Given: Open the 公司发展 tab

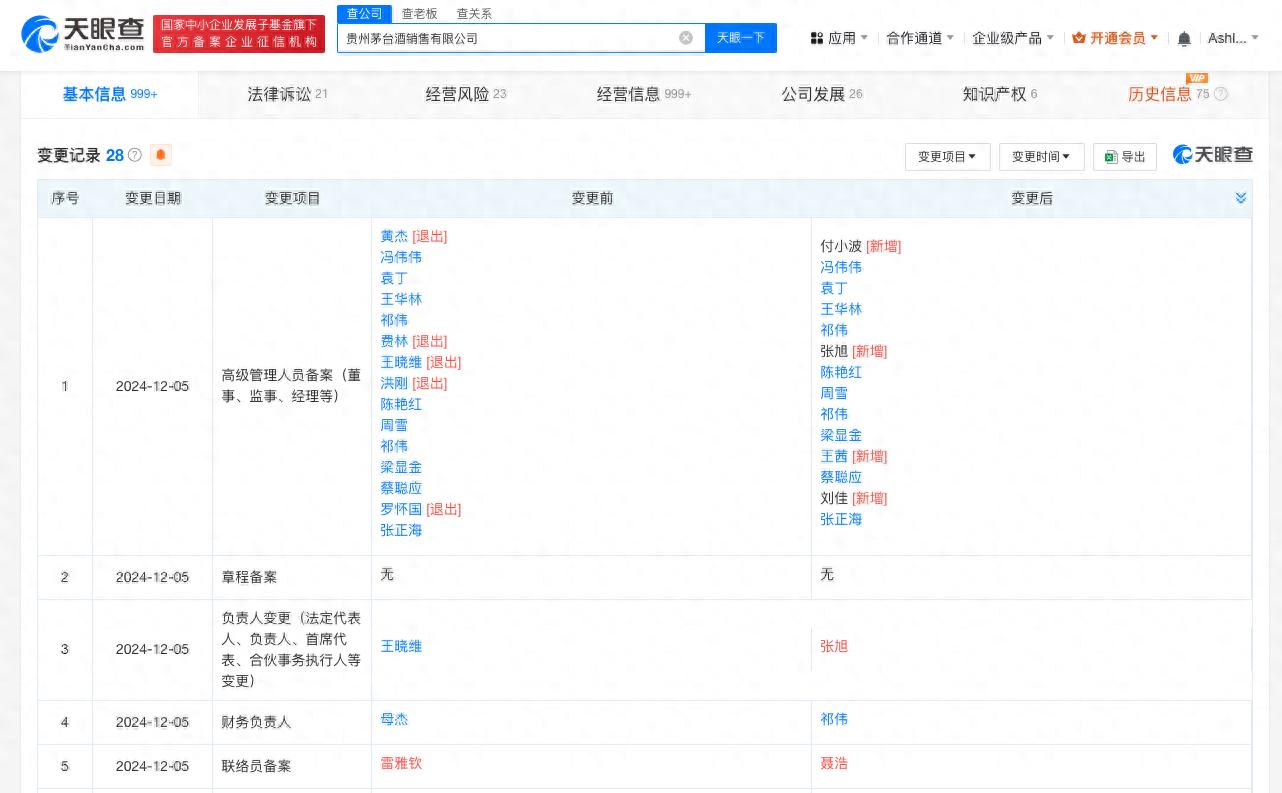Looking at the screenshot, I should pos(822,94).
